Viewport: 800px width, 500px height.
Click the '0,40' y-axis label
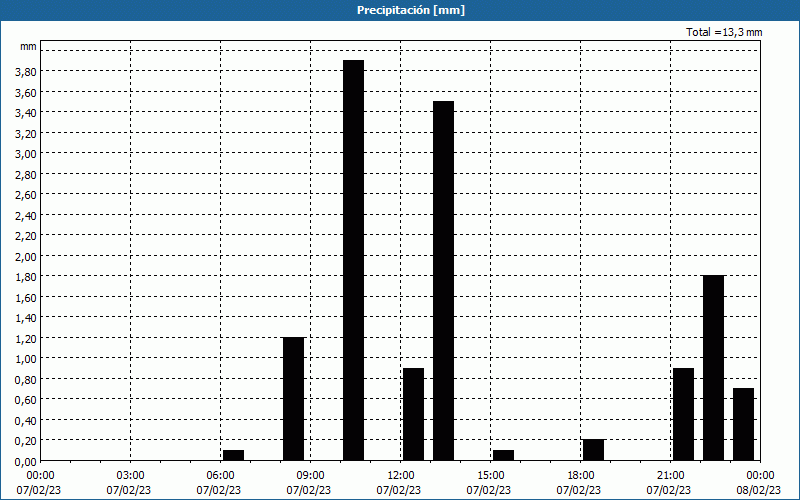point(26,420)
